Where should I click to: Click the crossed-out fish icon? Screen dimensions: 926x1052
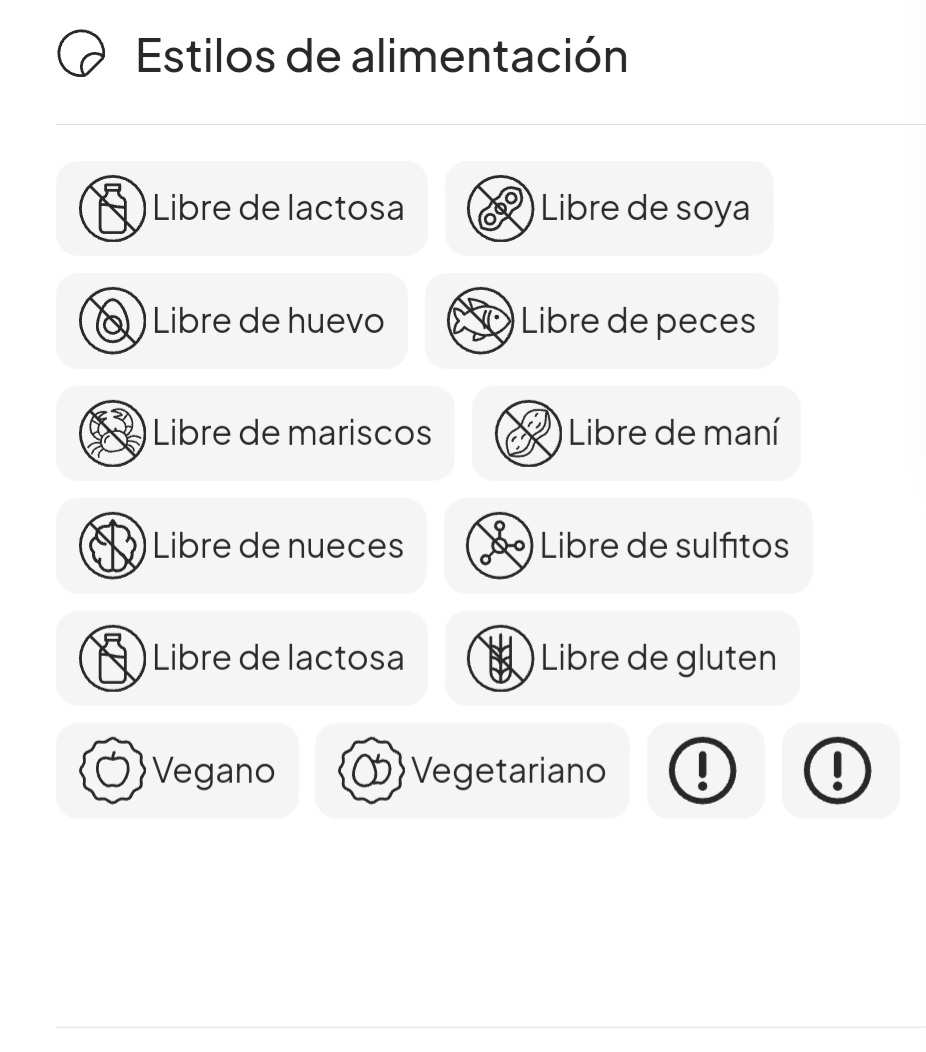pyautogui.click(x=480, y=321)
